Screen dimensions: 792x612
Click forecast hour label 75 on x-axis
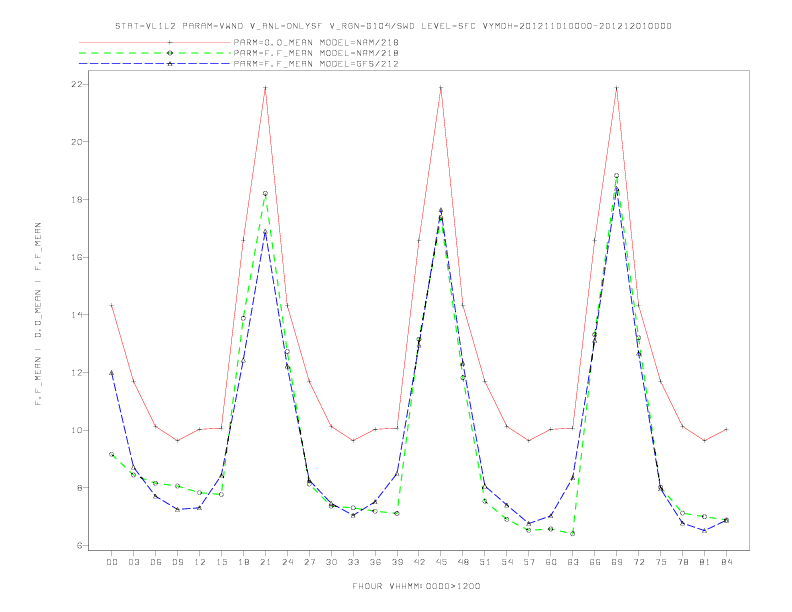point(661,562)
